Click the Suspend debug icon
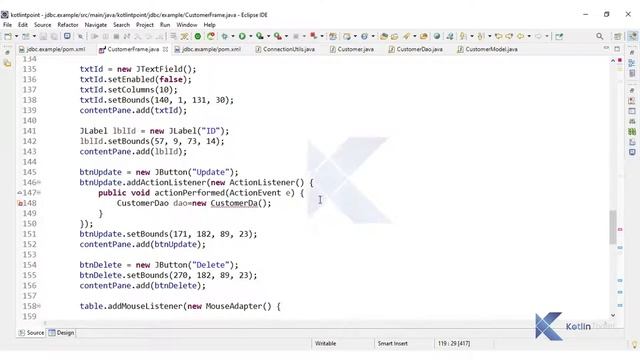 point(106,36)
